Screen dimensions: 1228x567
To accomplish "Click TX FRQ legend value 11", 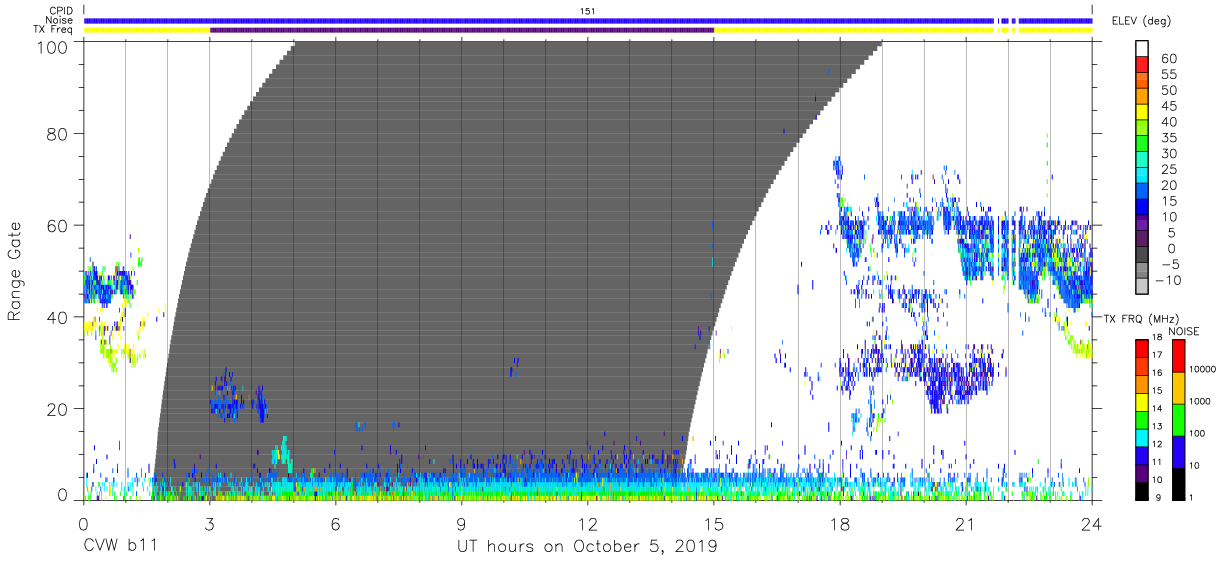I will tap(1159, 463).
